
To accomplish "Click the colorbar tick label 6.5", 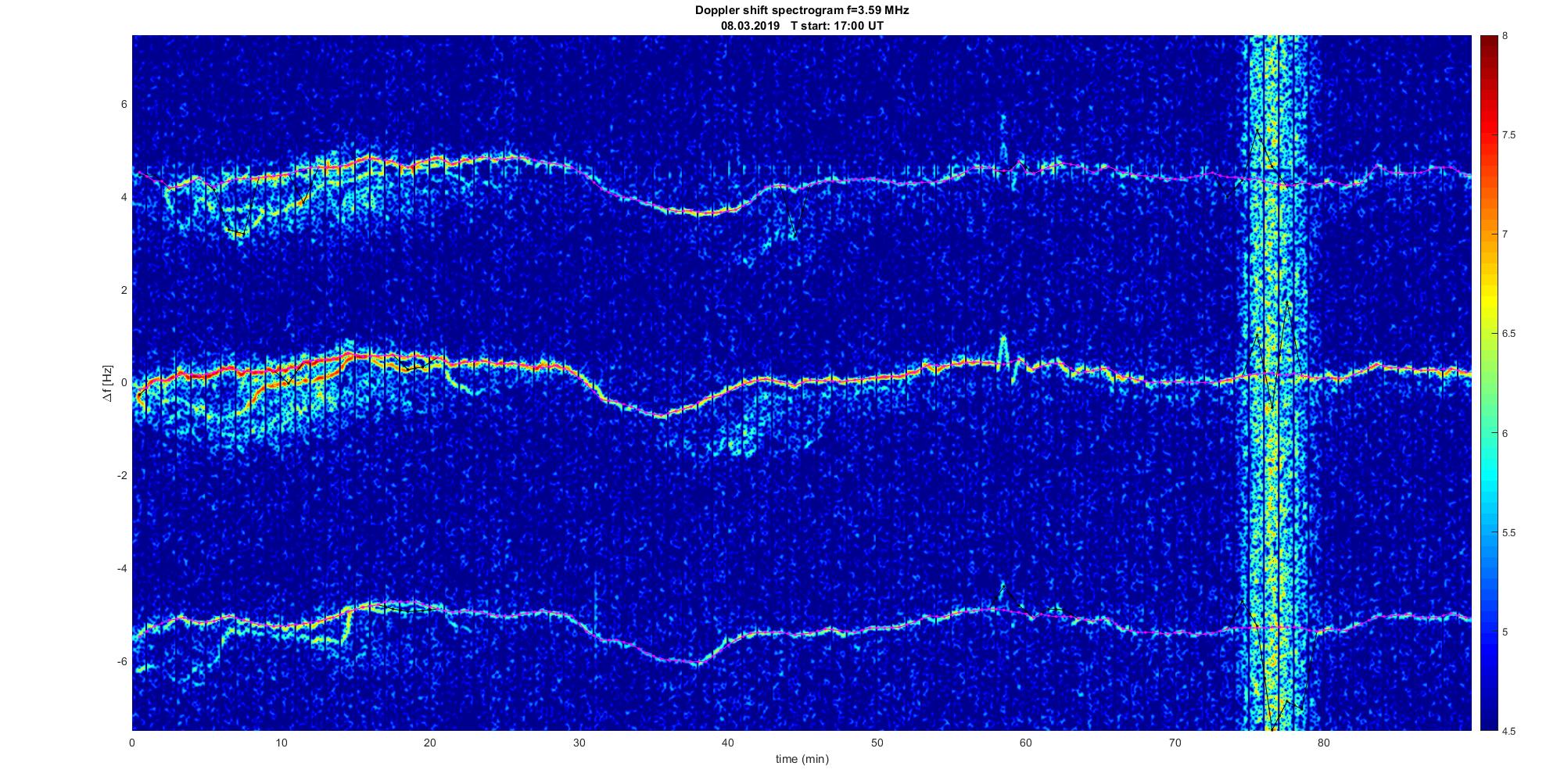I will coord(1509,334).
